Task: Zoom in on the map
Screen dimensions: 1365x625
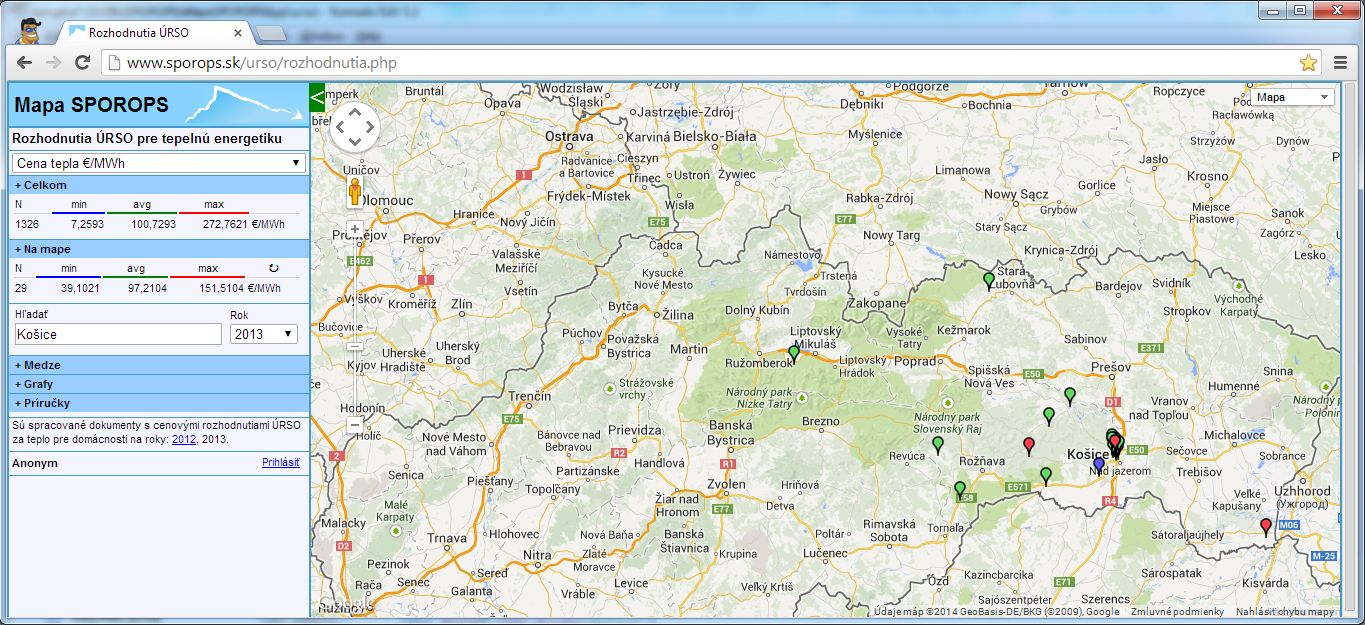Action: [354, 229]
